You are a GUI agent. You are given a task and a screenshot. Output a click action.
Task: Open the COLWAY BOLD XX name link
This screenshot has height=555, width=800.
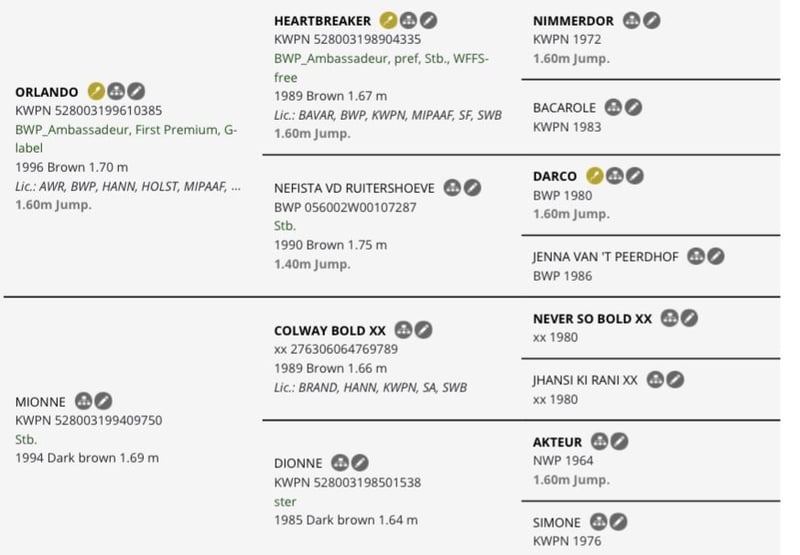[x=330, y=331]
